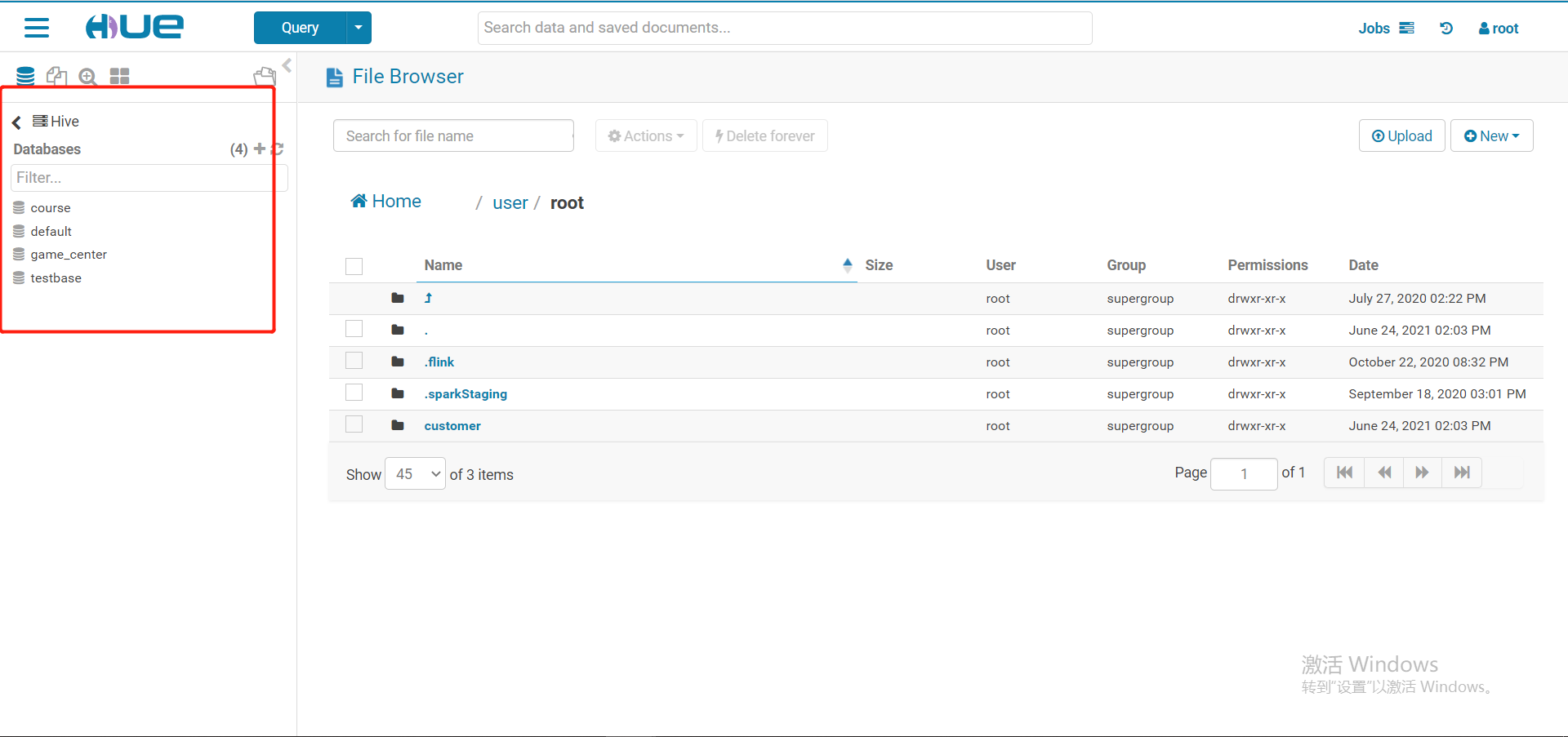Viewport: 1568px width, 737px height.
Task: Open the files assist icon in the left panel
Action: (x=265, y=76)
